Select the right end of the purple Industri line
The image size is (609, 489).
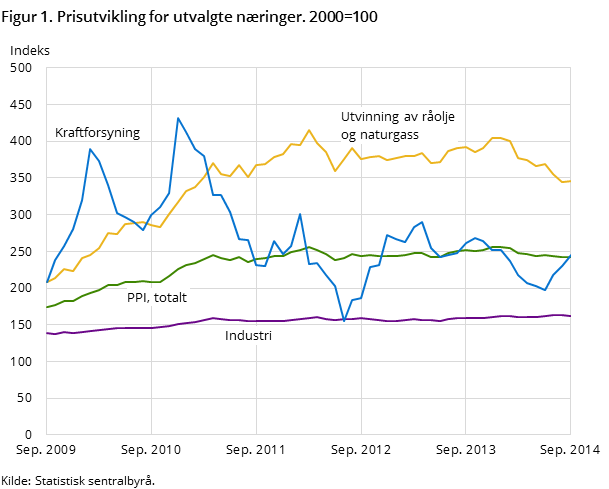point(569,315)
